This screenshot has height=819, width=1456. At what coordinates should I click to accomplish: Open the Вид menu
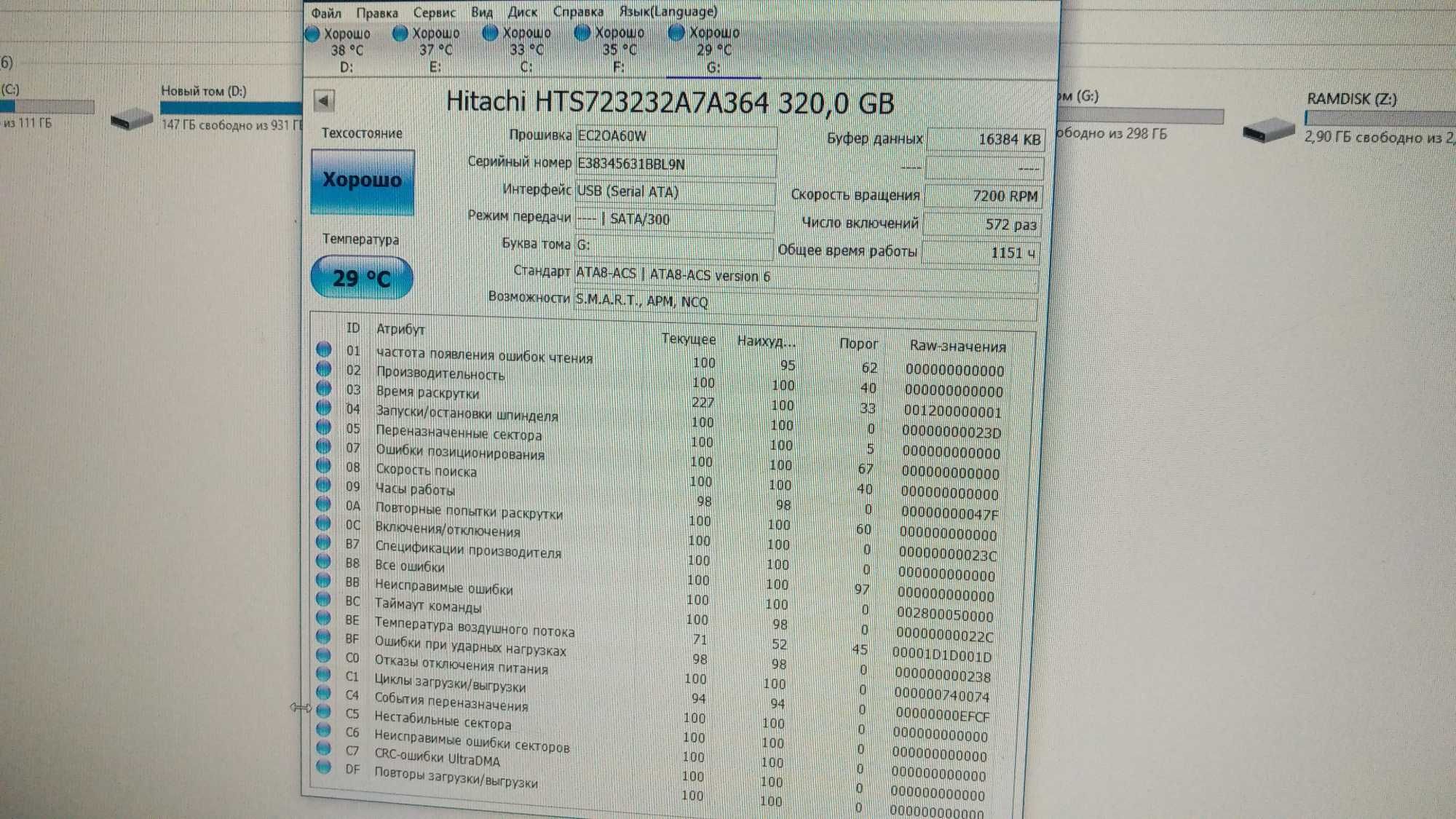(481, 12)
